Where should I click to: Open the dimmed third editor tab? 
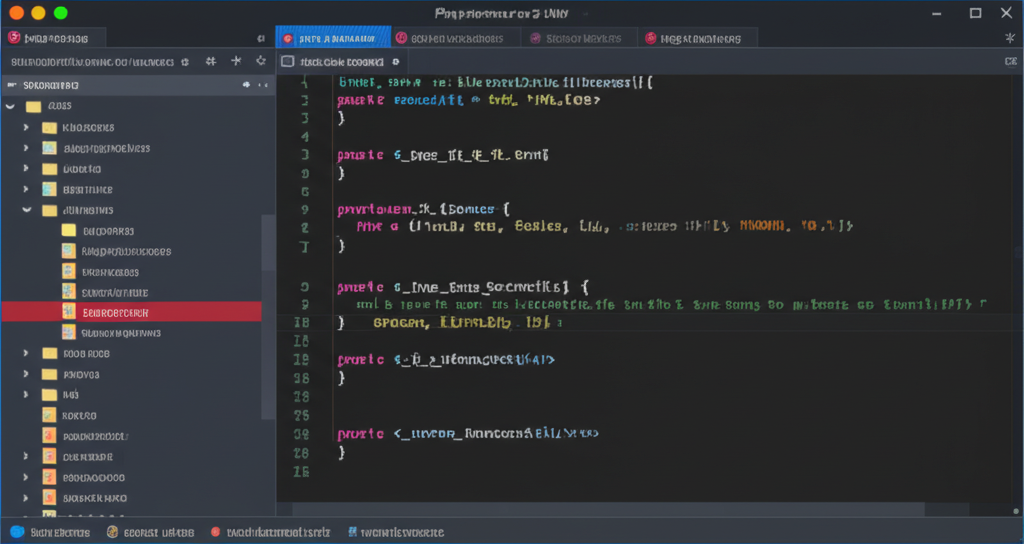pos(579,38)
